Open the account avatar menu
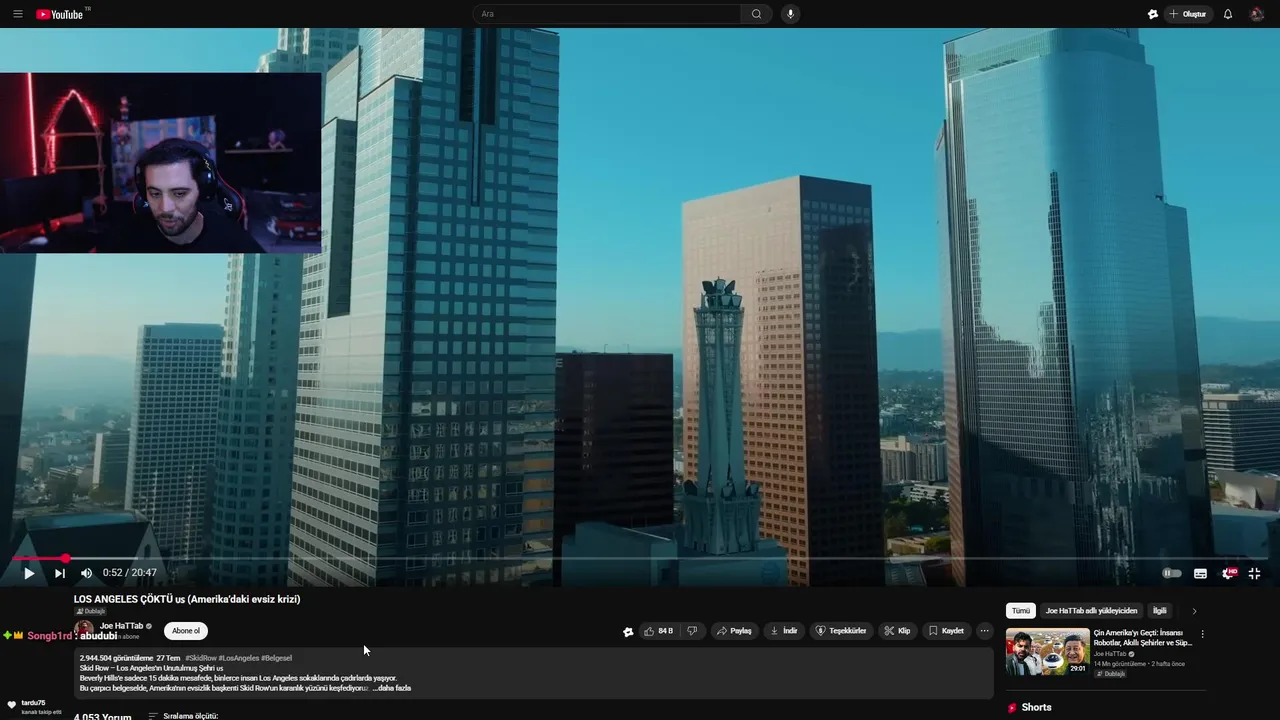The image size is (1280, 720). (x=1257, y=14)
